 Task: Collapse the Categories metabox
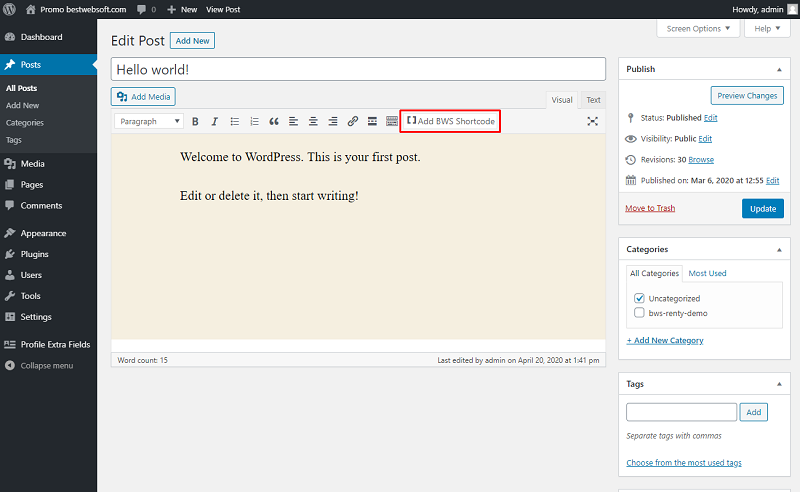[x=779, y=250]
